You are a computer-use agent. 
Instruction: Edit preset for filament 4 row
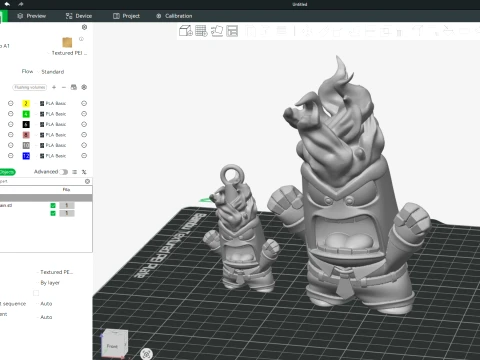84,114
